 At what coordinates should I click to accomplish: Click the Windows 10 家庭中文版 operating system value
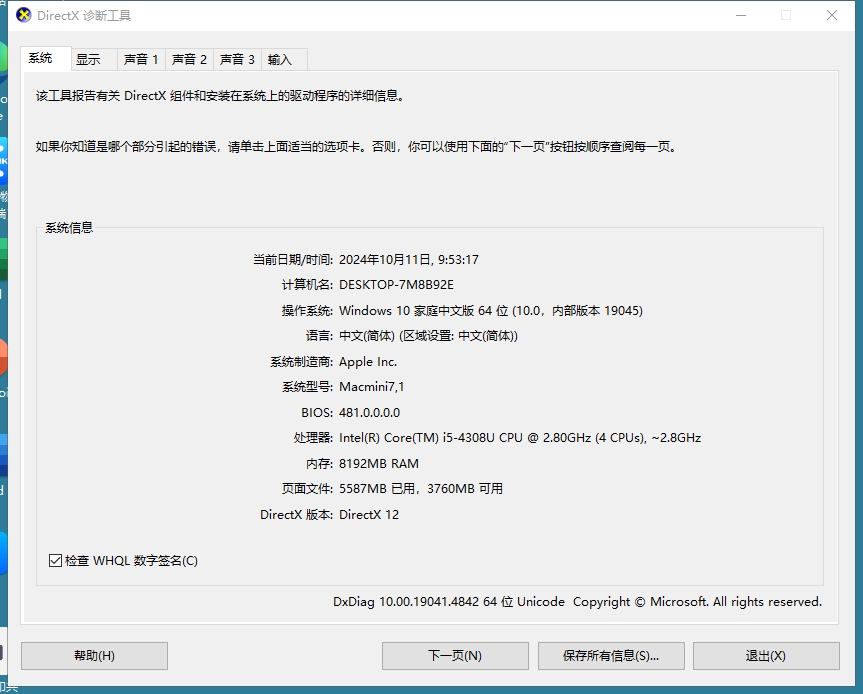tap(490, 310)
